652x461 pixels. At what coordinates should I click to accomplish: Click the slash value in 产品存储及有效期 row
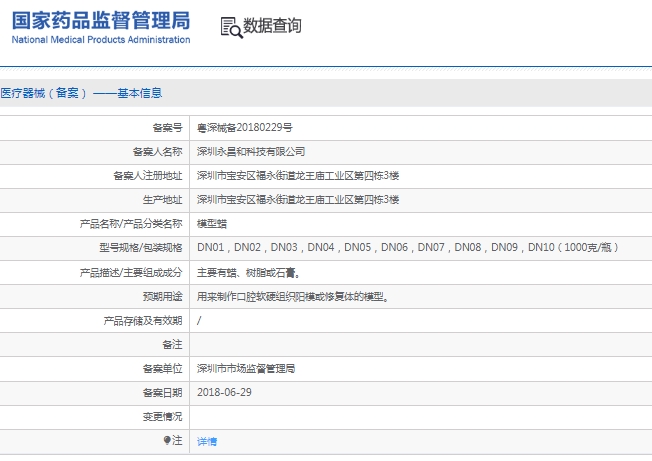[x=199, y=320]
